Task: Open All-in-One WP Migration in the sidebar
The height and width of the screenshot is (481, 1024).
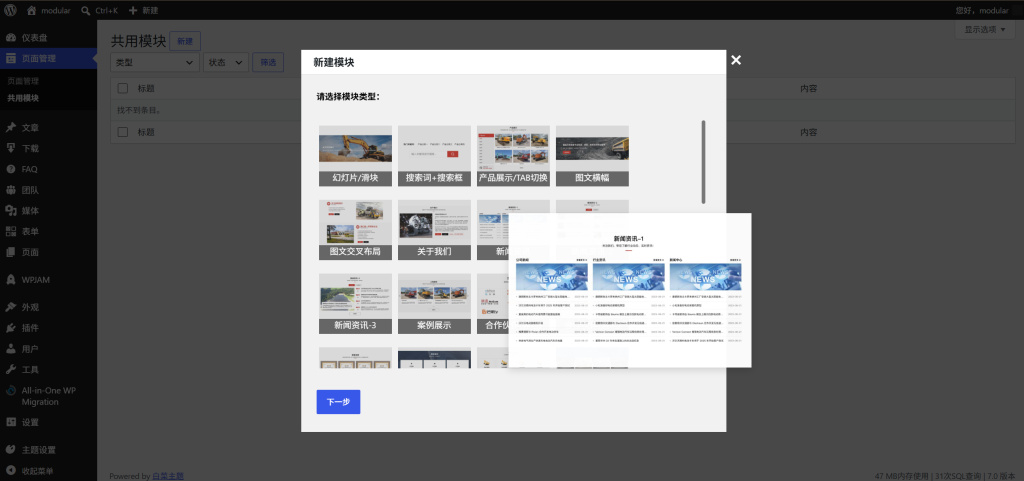Action: (48, 396)
